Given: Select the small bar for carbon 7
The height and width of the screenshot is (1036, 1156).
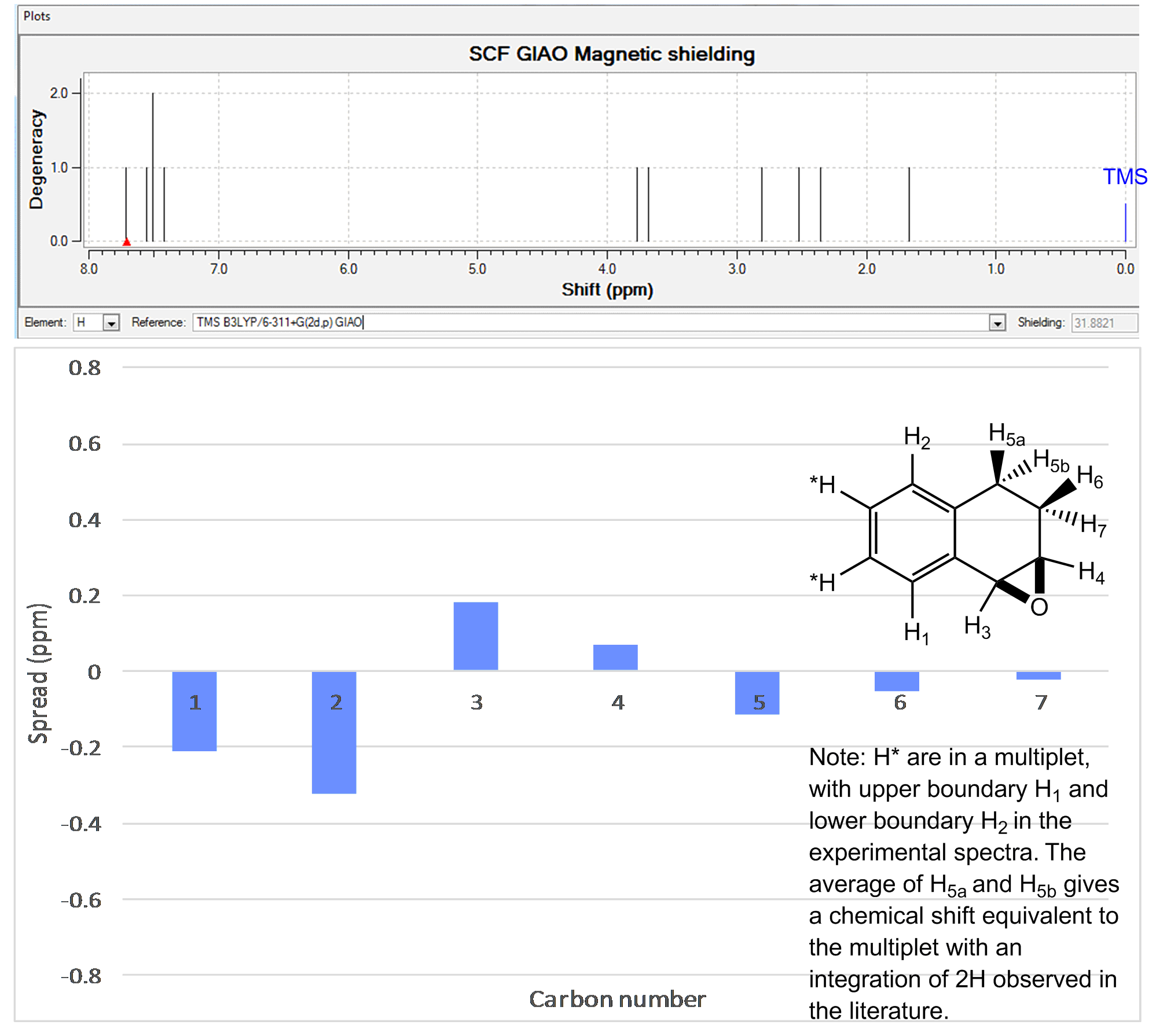Looking at the screenshot, I should coord(1038,675).
